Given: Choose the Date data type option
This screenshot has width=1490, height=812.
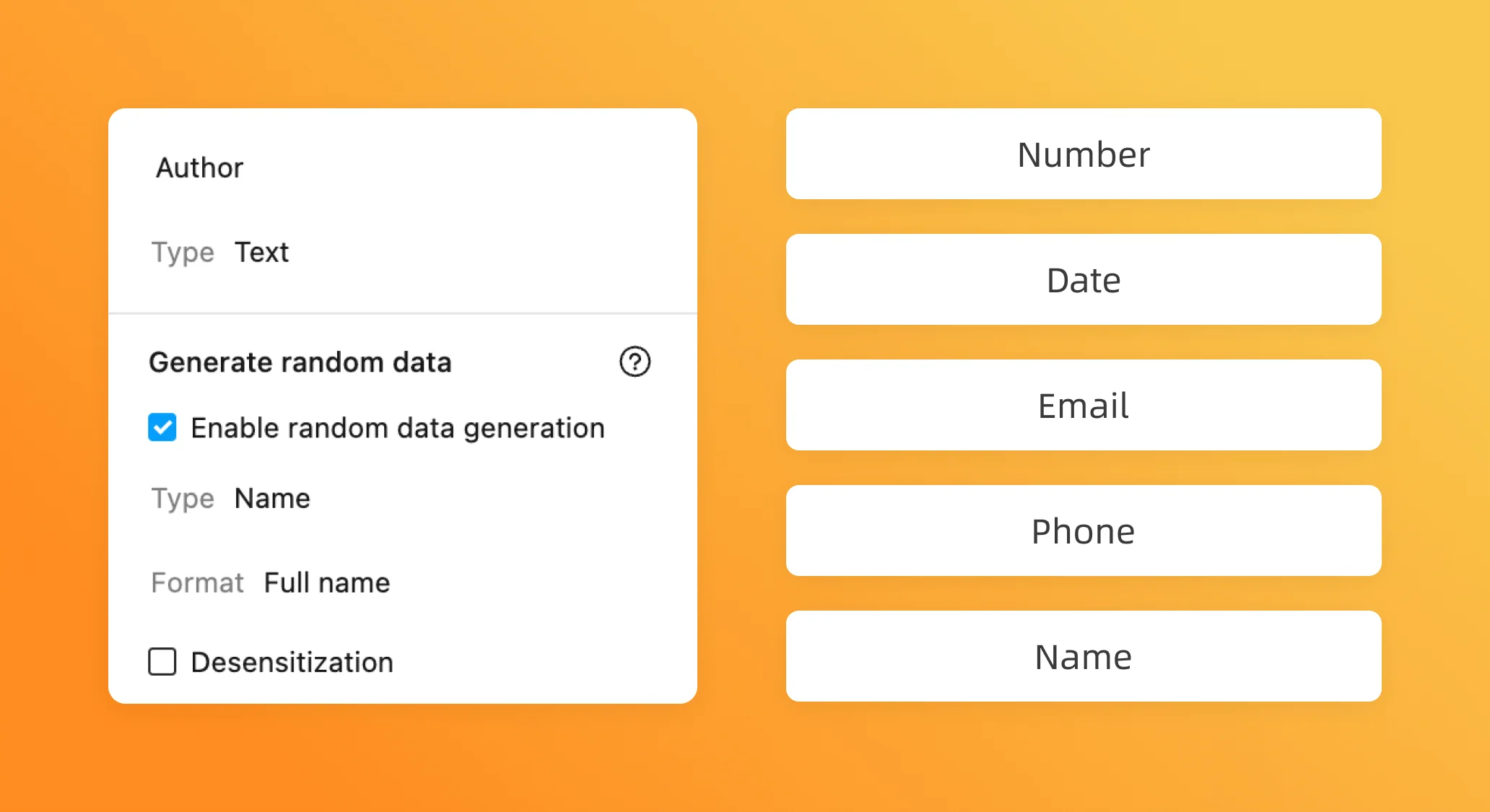Looking at the screenshot, I should pos(1083,280).
